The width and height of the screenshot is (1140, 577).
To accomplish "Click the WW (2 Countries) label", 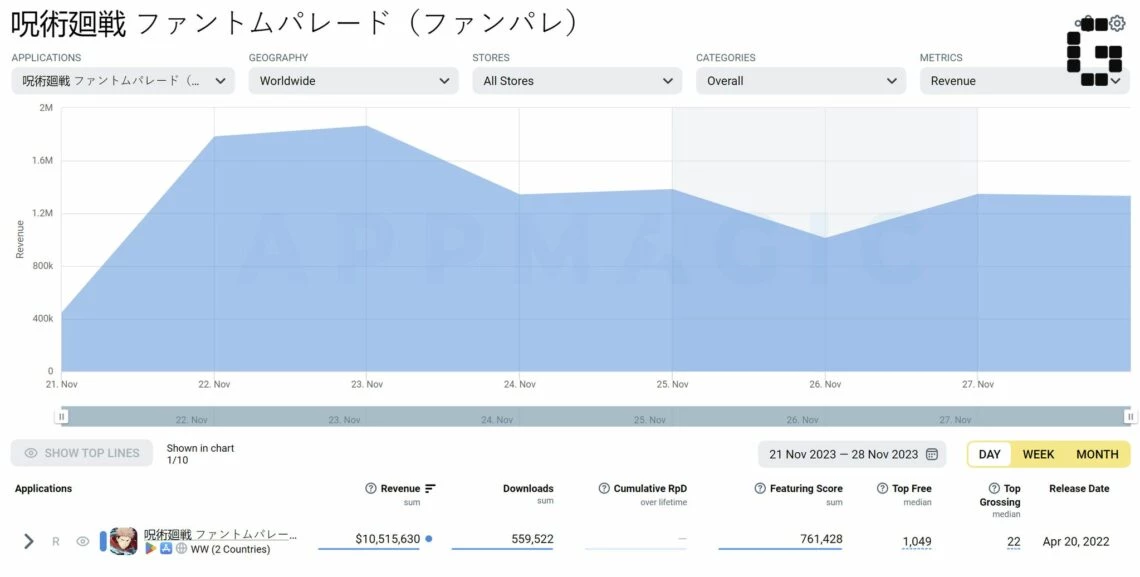I will [x=230, y=549].
